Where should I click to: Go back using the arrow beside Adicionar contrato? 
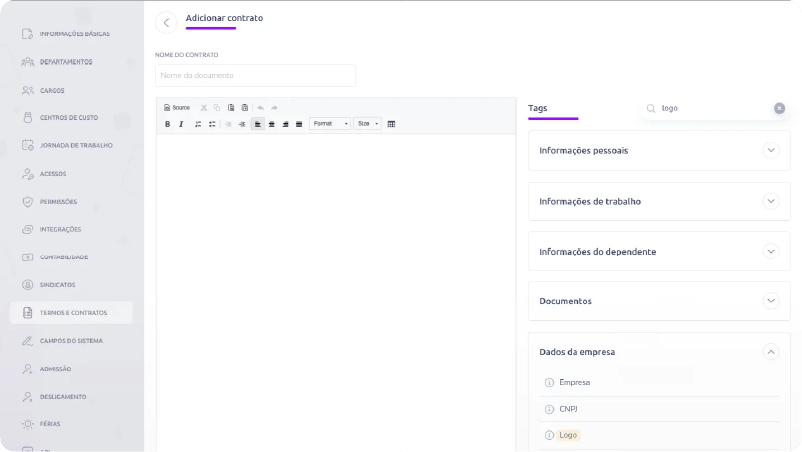click(x=166, y=22)
